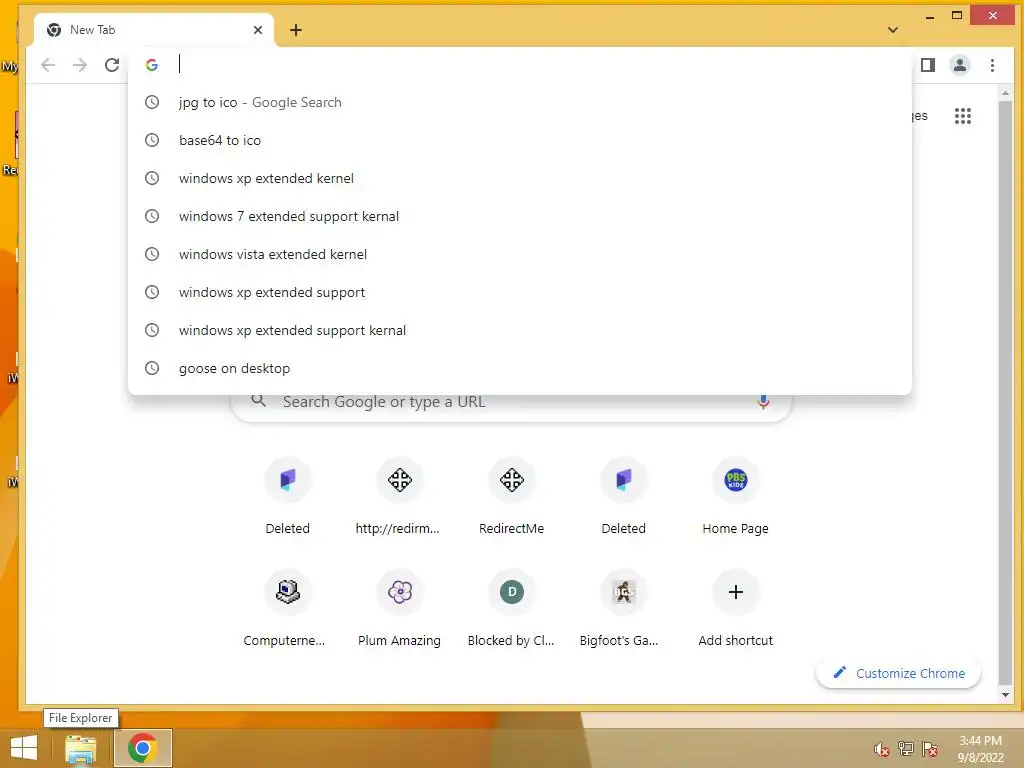
Task: Open the Blocked by Cl... shortcut
Action: [x=511, y=609]
